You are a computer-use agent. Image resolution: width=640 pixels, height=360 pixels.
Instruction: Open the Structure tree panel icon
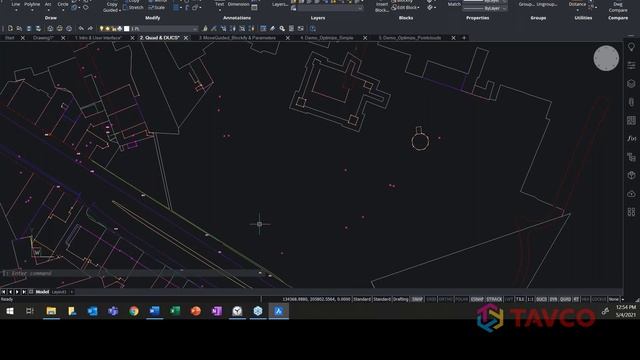click(631, 157)
